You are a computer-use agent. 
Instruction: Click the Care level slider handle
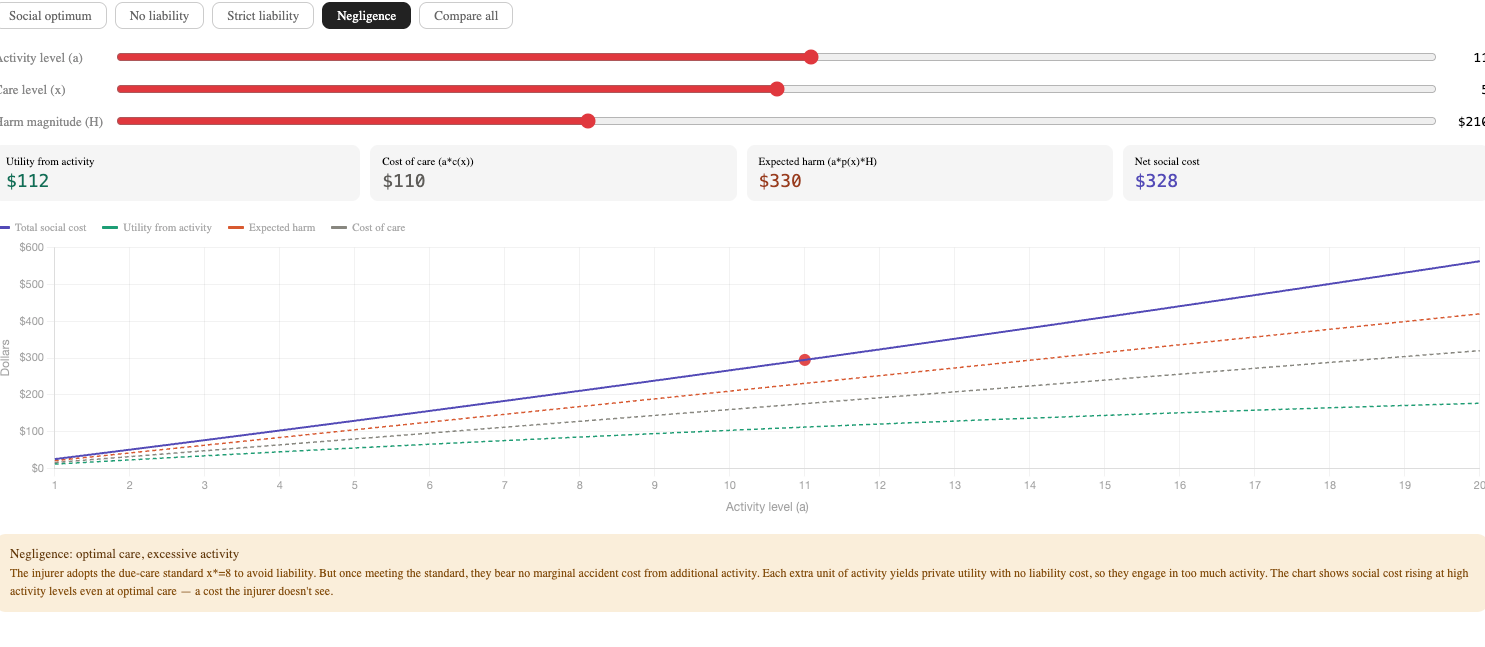click(777, 89)
